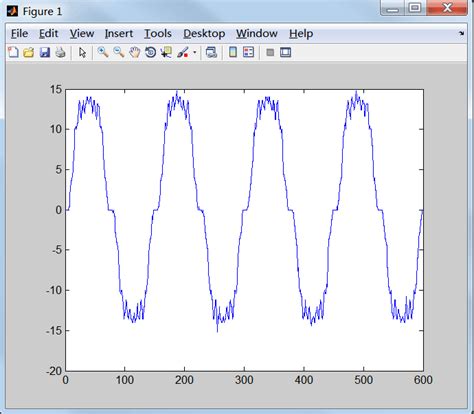Toggle the Insert Colorbar button
The width and height of the screenshot is (474, 414).
[233, 52]
